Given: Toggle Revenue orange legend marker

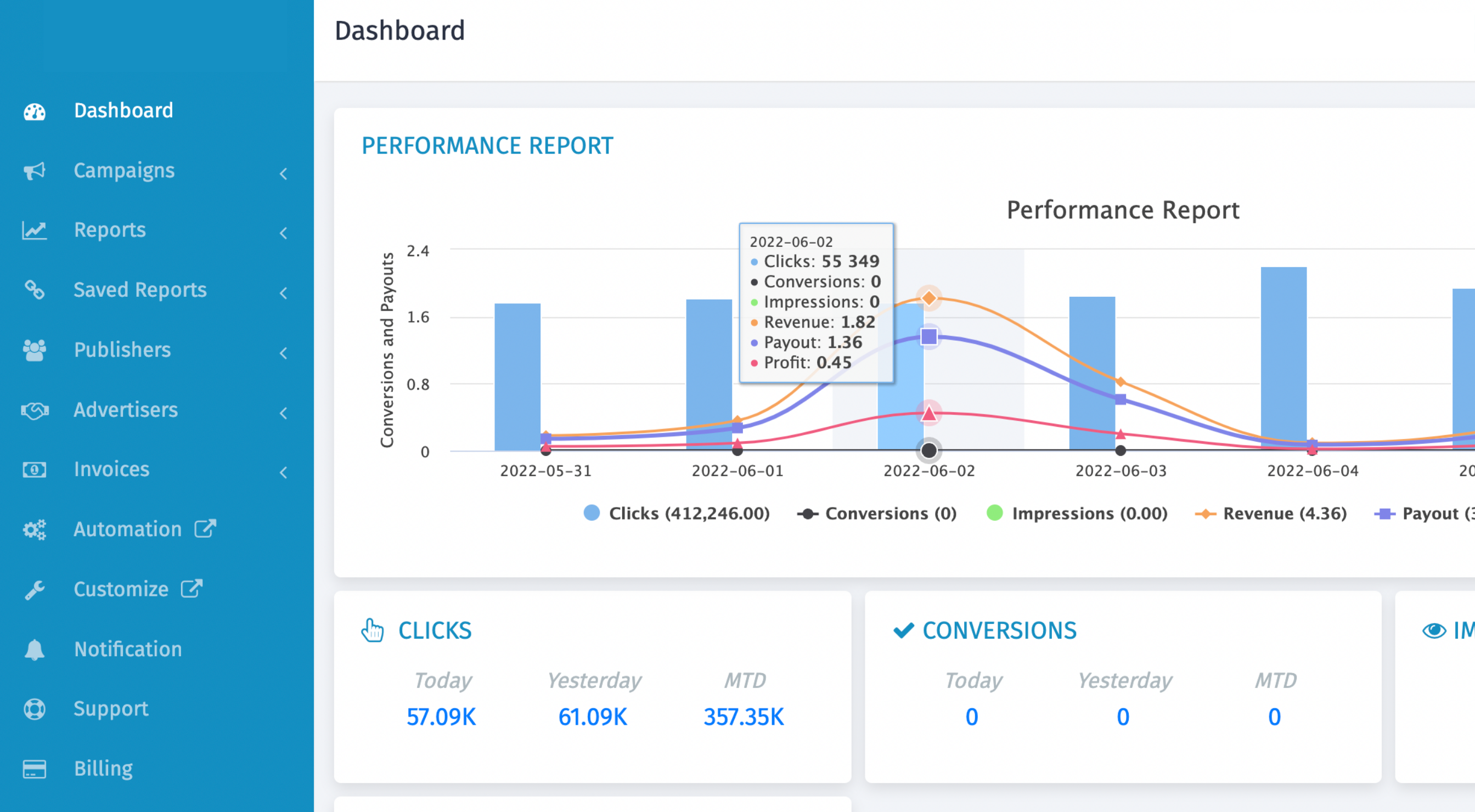Looking at the screenshot, I should coord(1206,514).
